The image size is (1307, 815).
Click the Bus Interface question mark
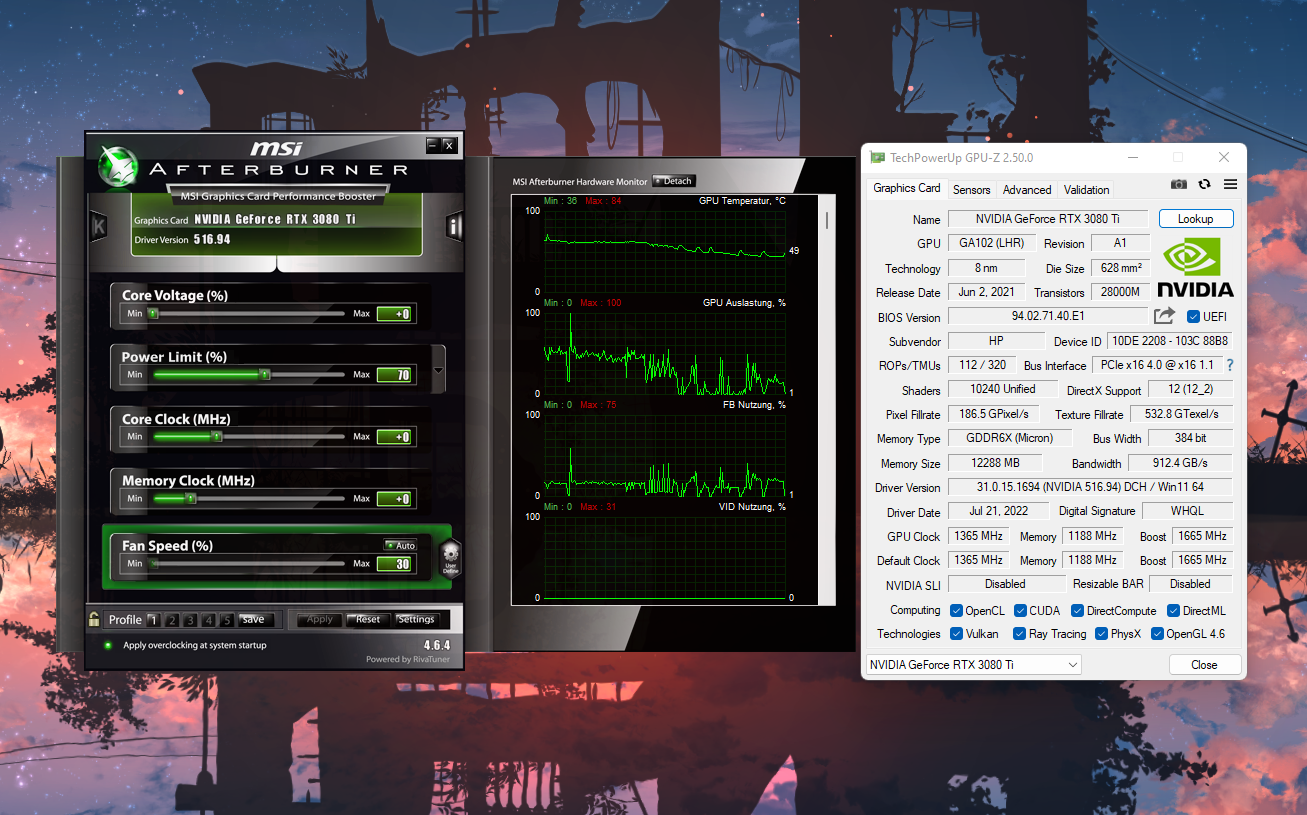point(1230,365)
